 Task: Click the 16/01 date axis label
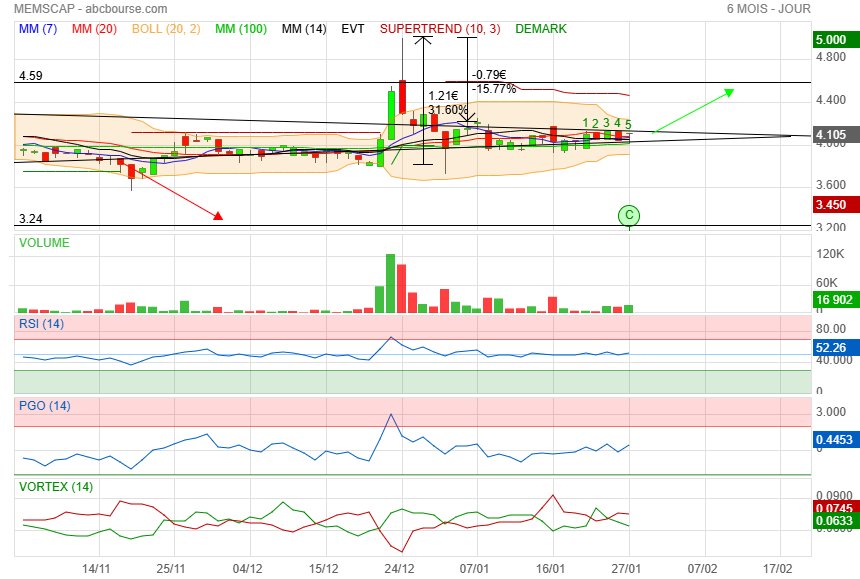pyautogui.click(x=550, y=569)
